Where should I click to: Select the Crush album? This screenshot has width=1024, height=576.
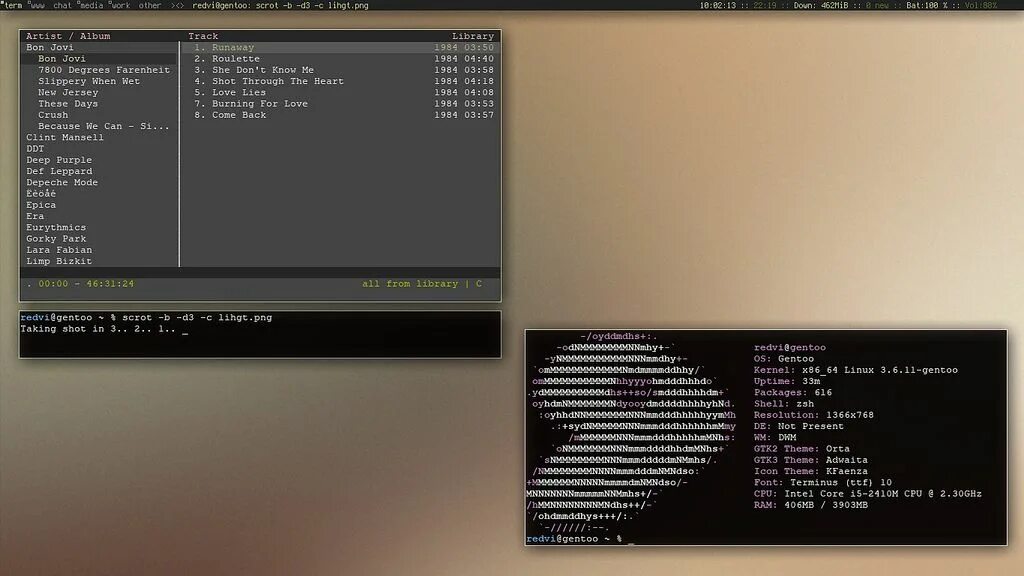point(99,114)
